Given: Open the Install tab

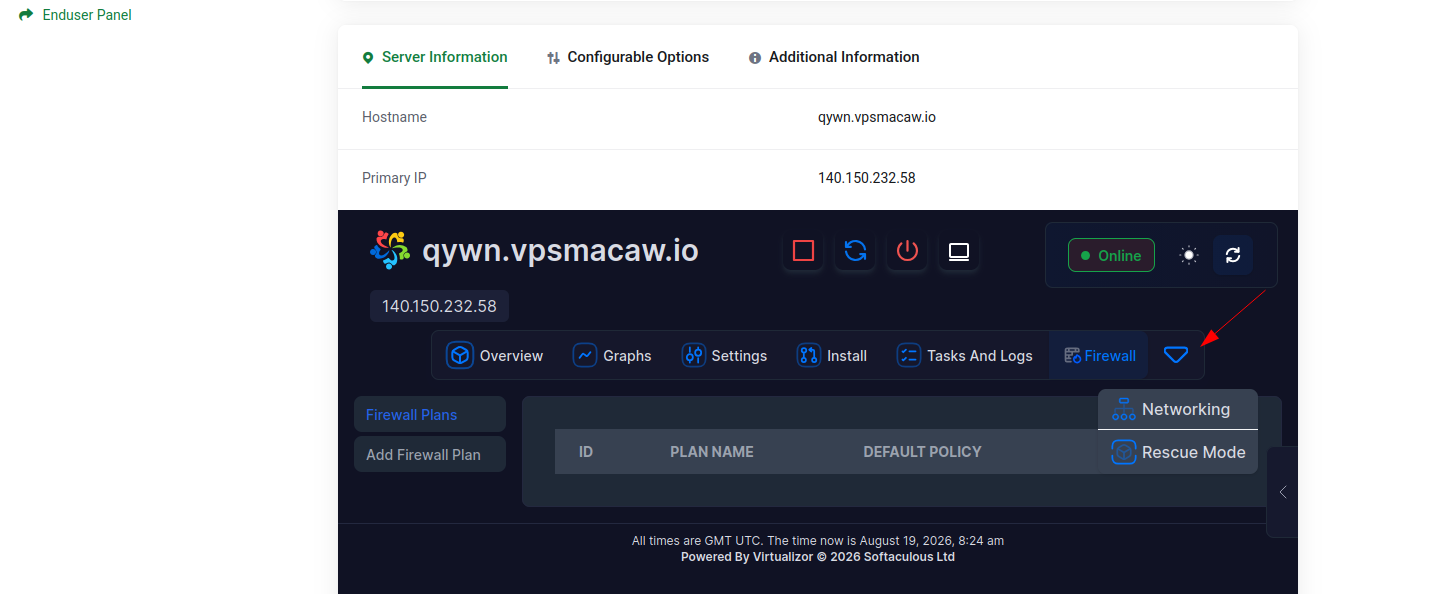Looking at the screenshot, I should 832,355.
